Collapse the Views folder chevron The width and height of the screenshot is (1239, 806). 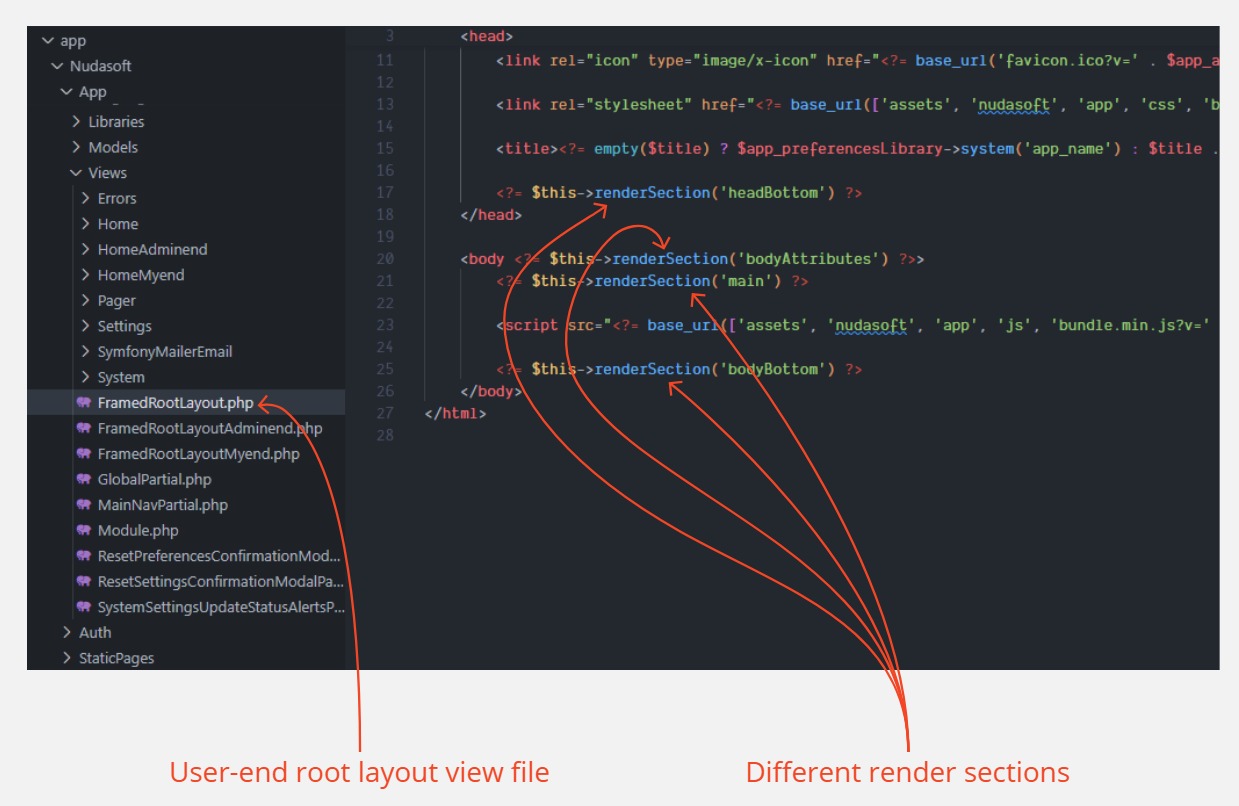[x=76, y=173]
